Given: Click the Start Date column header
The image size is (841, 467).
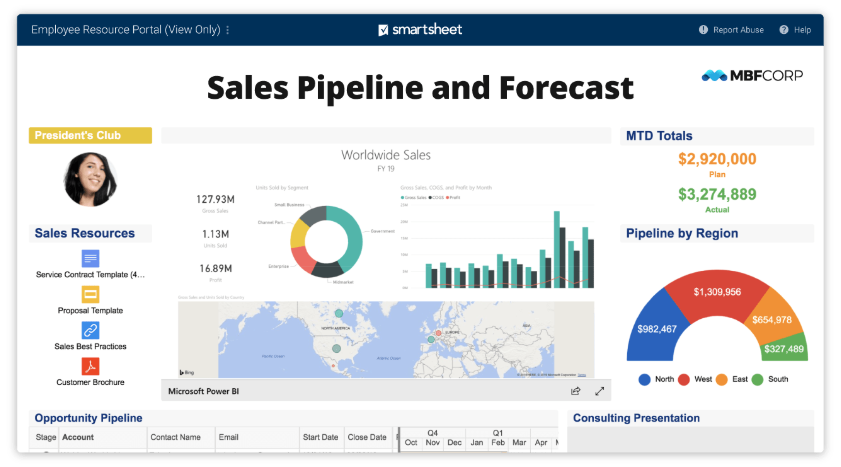Looking at the screenshot, I should [320, 438].
